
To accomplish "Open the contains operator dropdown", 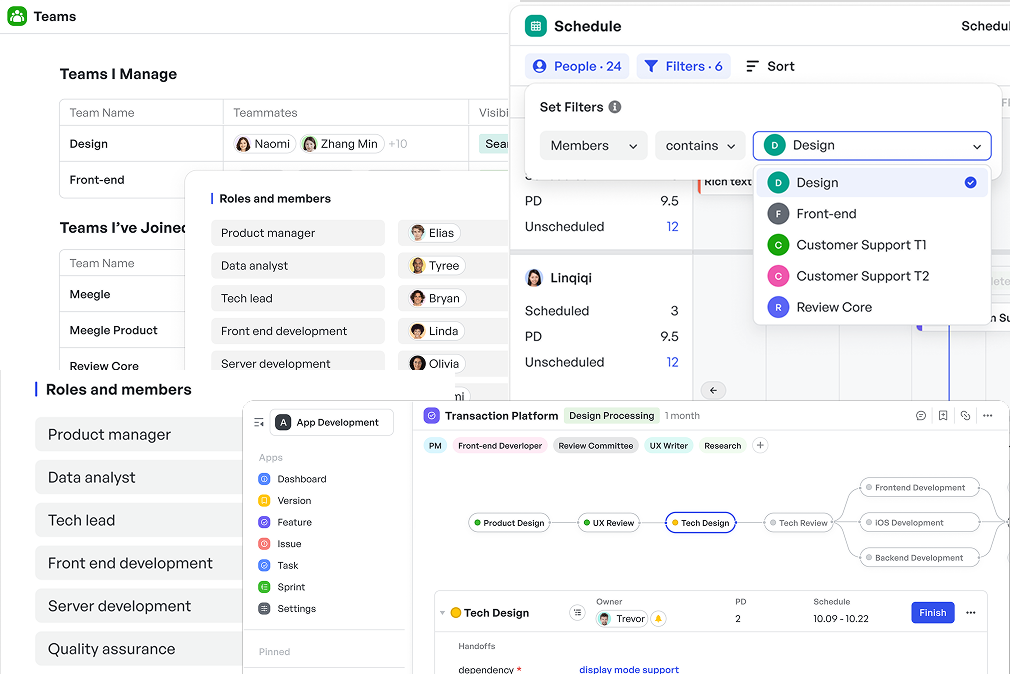I will tap(701, 146).
